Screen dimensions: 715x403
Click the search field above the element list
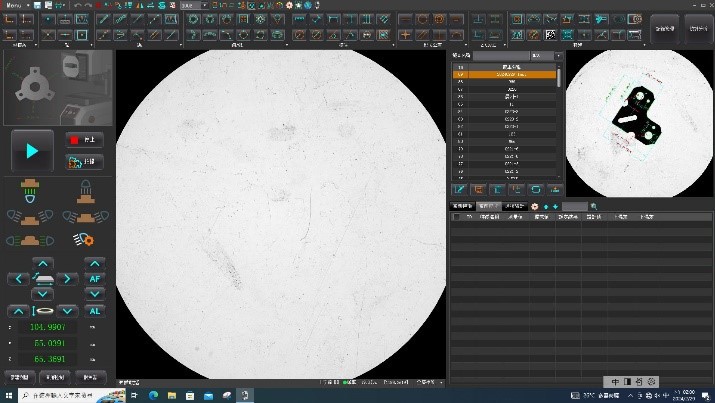pos(501,55)
